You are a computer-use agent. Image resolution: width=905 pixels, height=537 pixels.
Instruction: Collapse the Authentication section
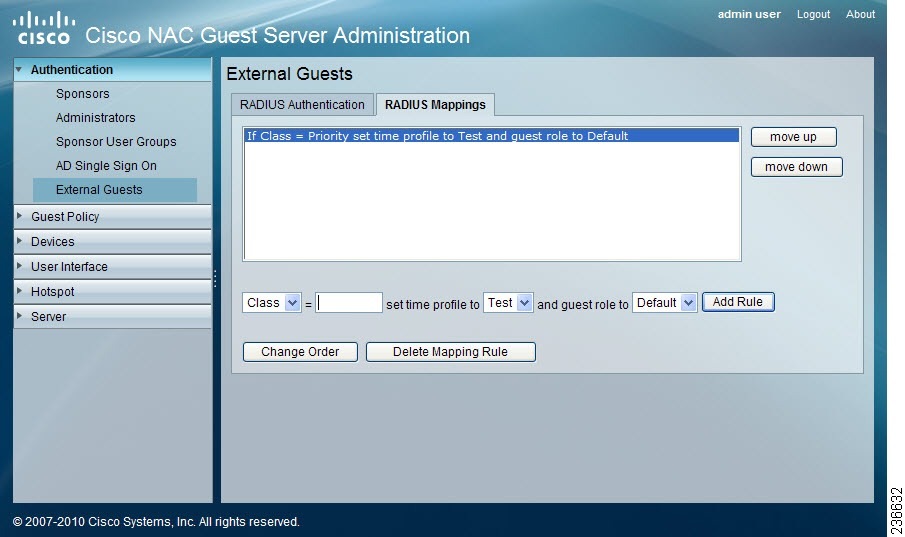(113, 69)
